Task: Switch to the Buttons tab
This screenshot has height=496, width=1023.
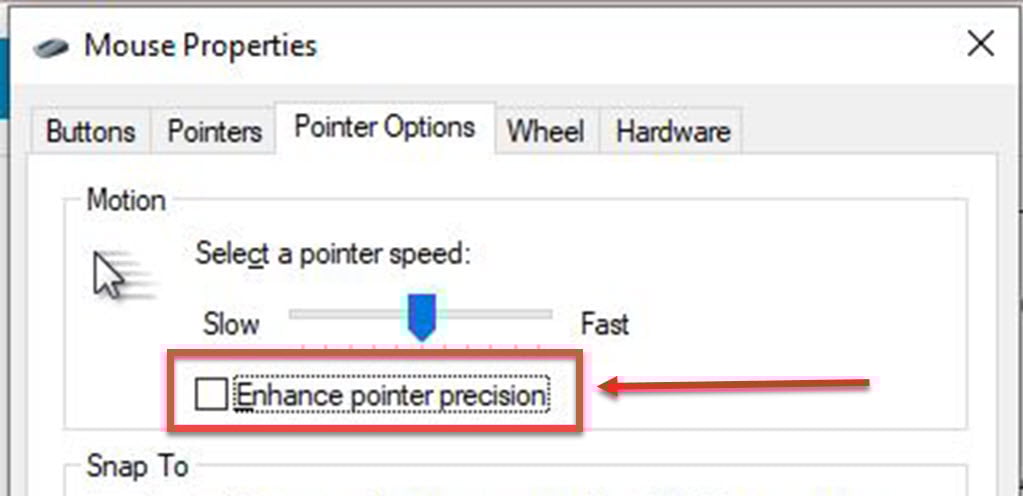Action: coord(91,132)
